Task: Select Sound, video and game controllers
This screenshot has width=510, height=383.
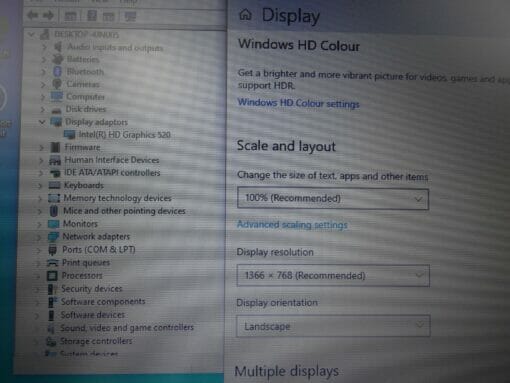Action: (x=127, y=328)
